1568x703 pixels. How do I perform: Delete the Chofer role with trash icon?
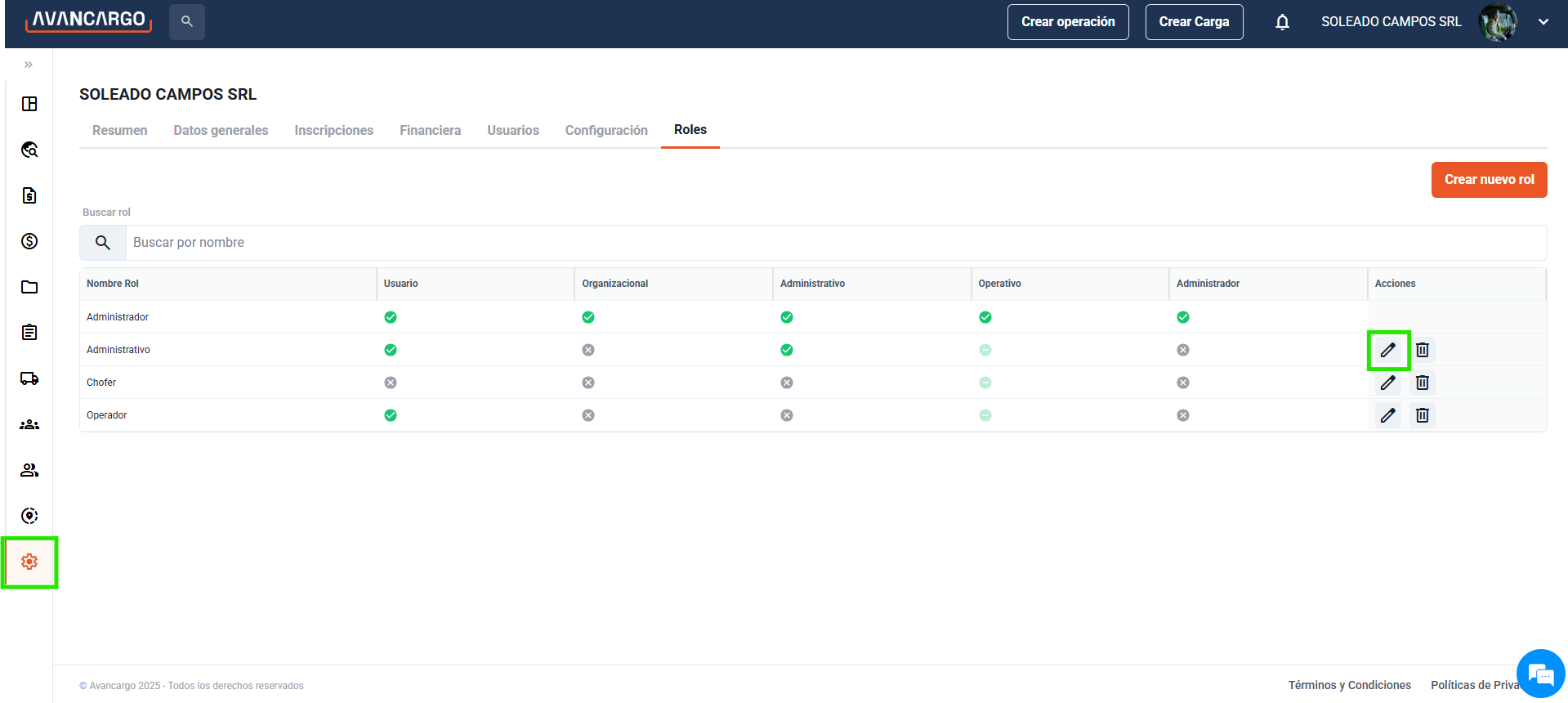coord(1422,383)
